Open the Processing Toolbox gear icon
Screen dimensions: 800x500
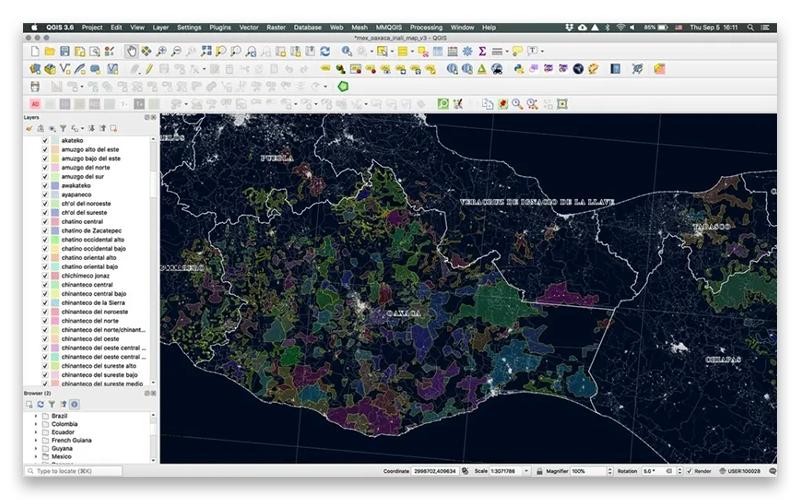click(x=467, y=51)
